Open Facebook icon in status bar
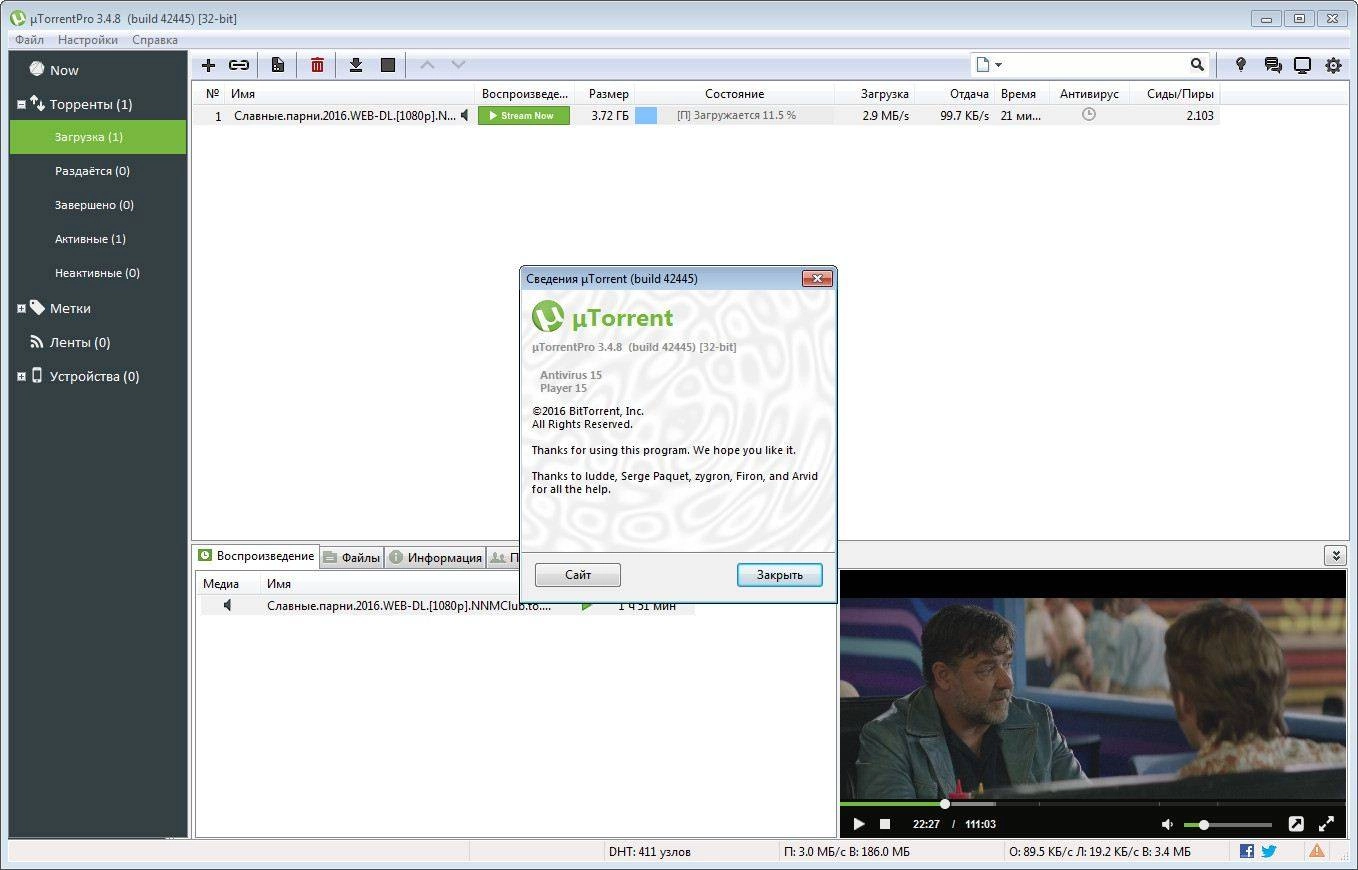 1247,851
